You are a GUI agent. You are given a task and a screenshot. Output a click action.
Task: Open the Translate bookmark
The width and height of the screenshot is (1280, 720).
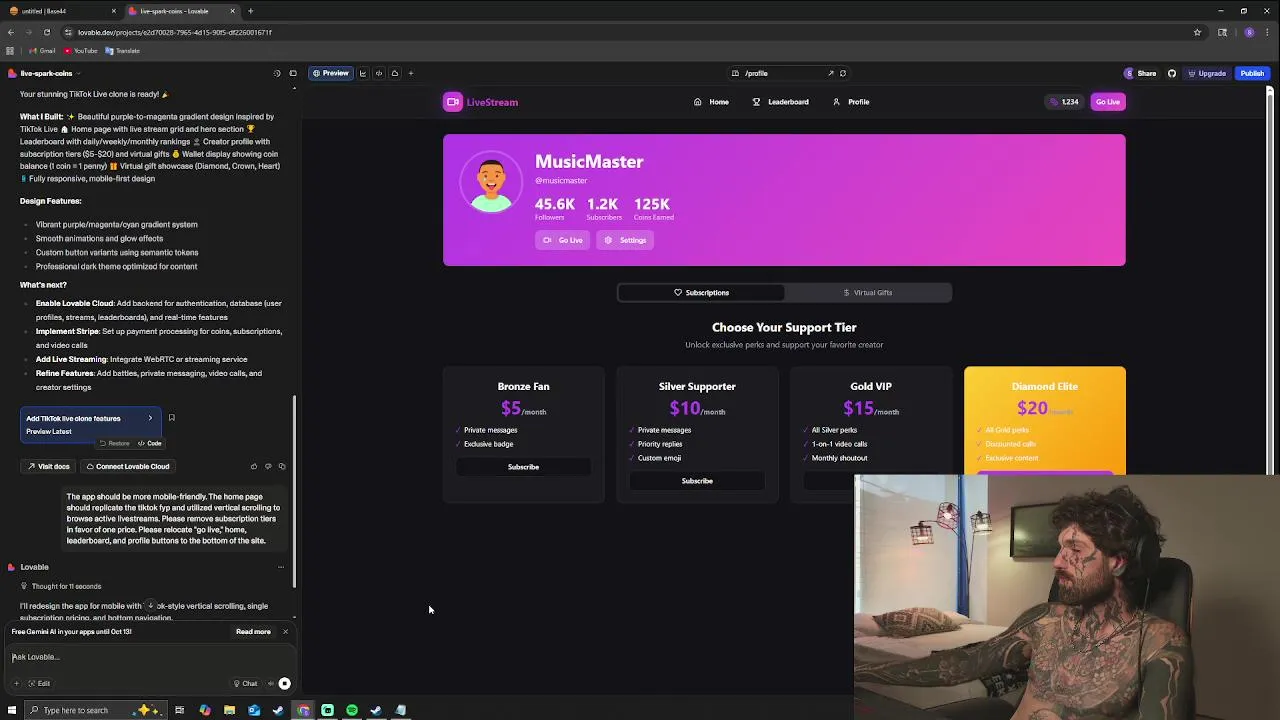point(122,51)
